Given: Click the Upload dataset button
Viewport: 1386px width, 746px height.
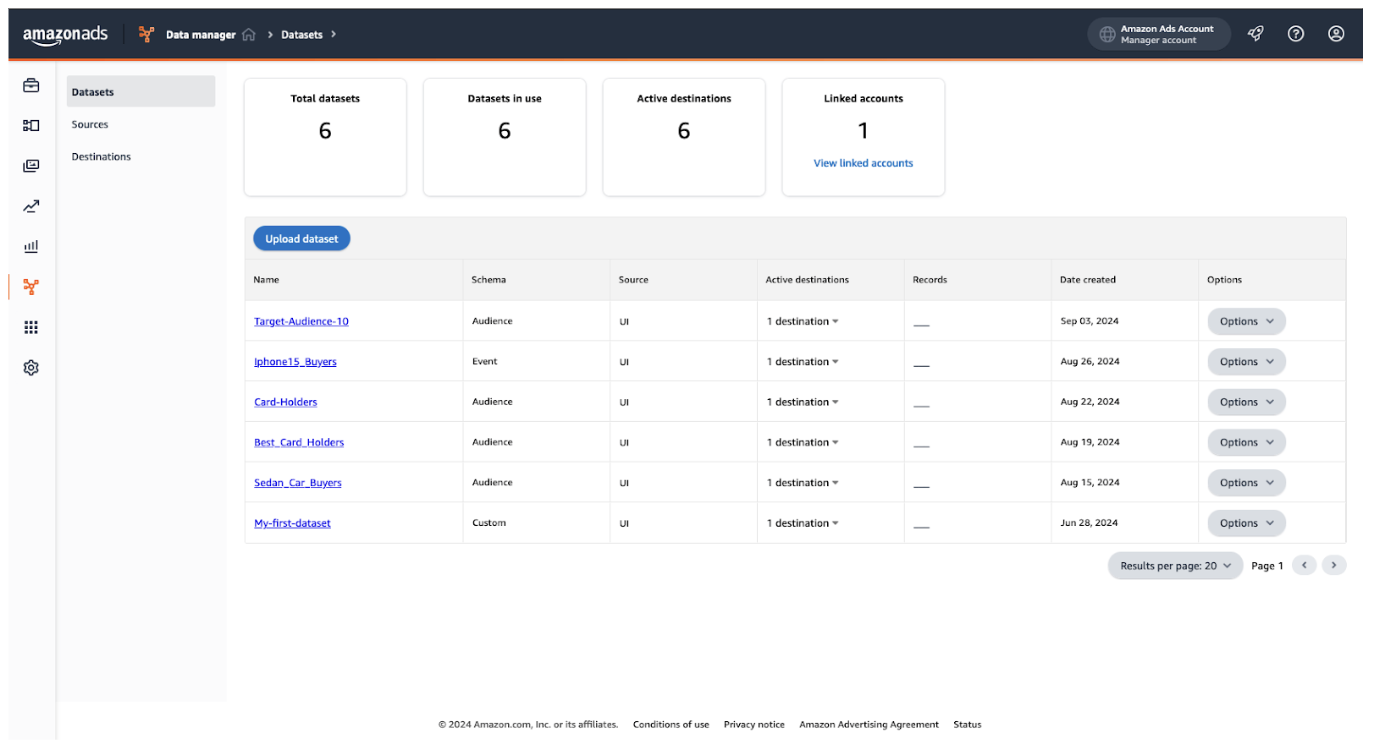Looking at the screenshot, I should (301, 239).
